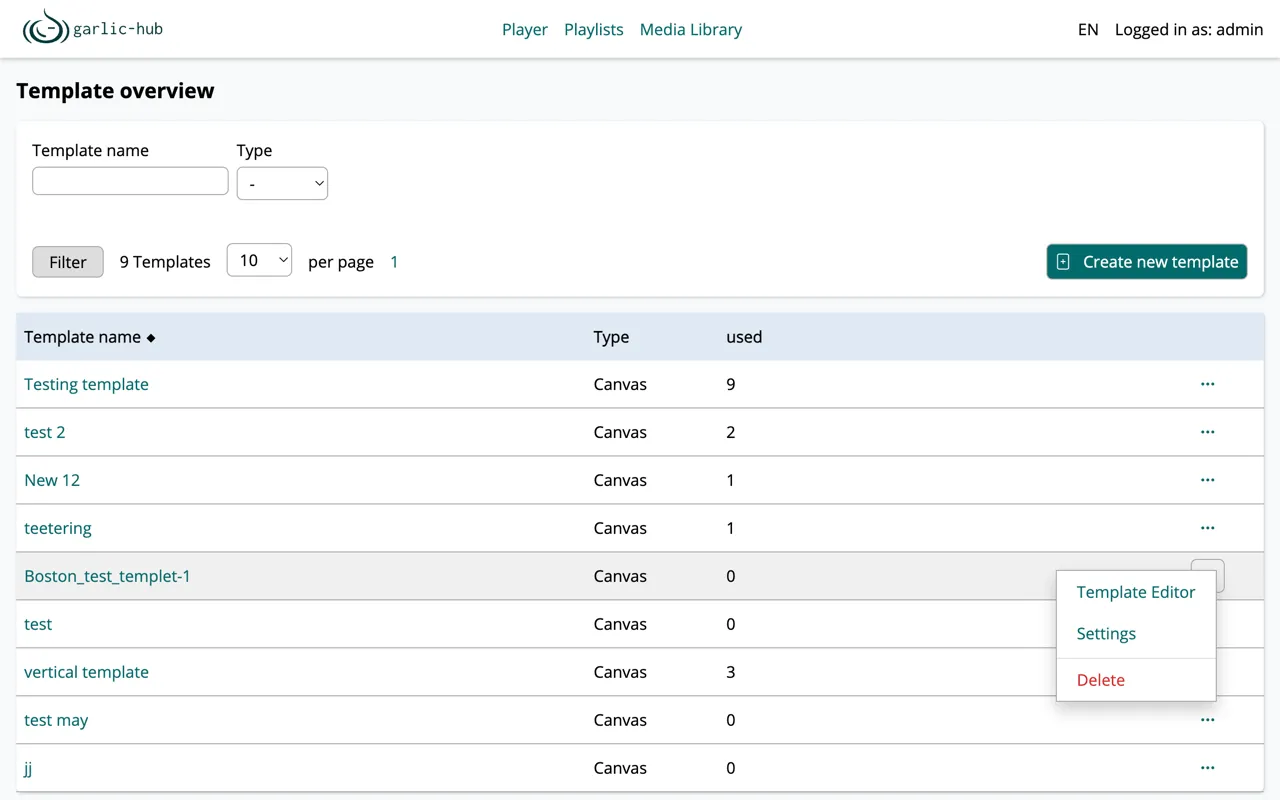The width and height of the screenshot is (1280, 800).
Task: Click the used count 2 for test 2
Action: 731,432
